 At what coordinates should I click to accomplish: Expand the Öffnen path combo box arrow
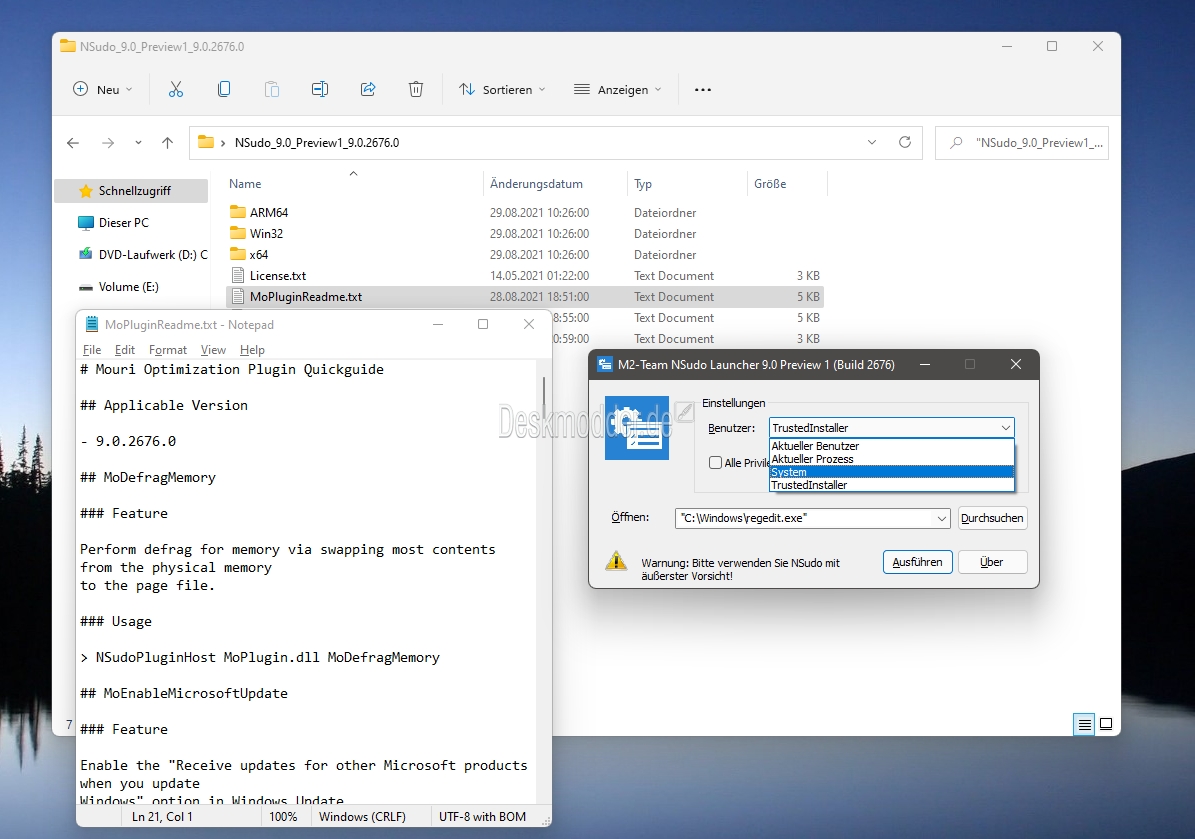click(x=942, y=518)
